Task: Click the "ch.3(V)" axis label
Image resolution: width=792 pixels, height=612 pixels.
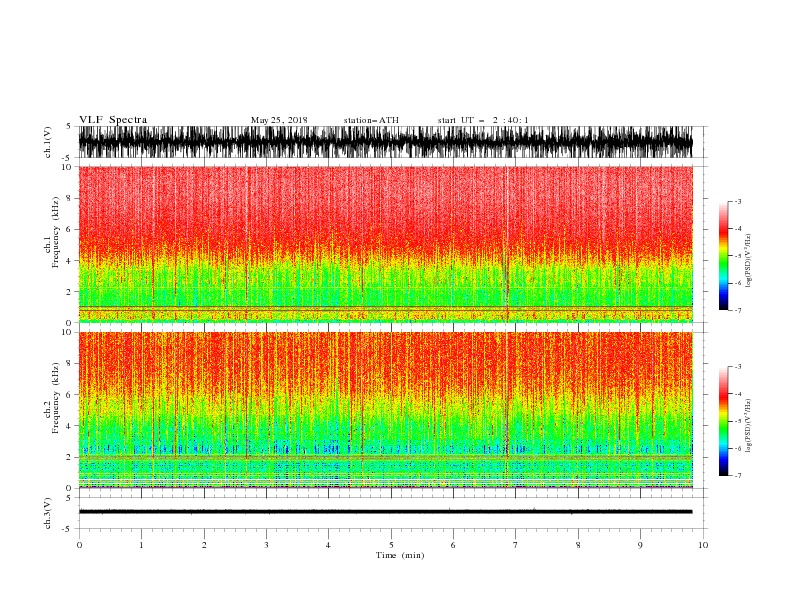Action: coord(48,513)
